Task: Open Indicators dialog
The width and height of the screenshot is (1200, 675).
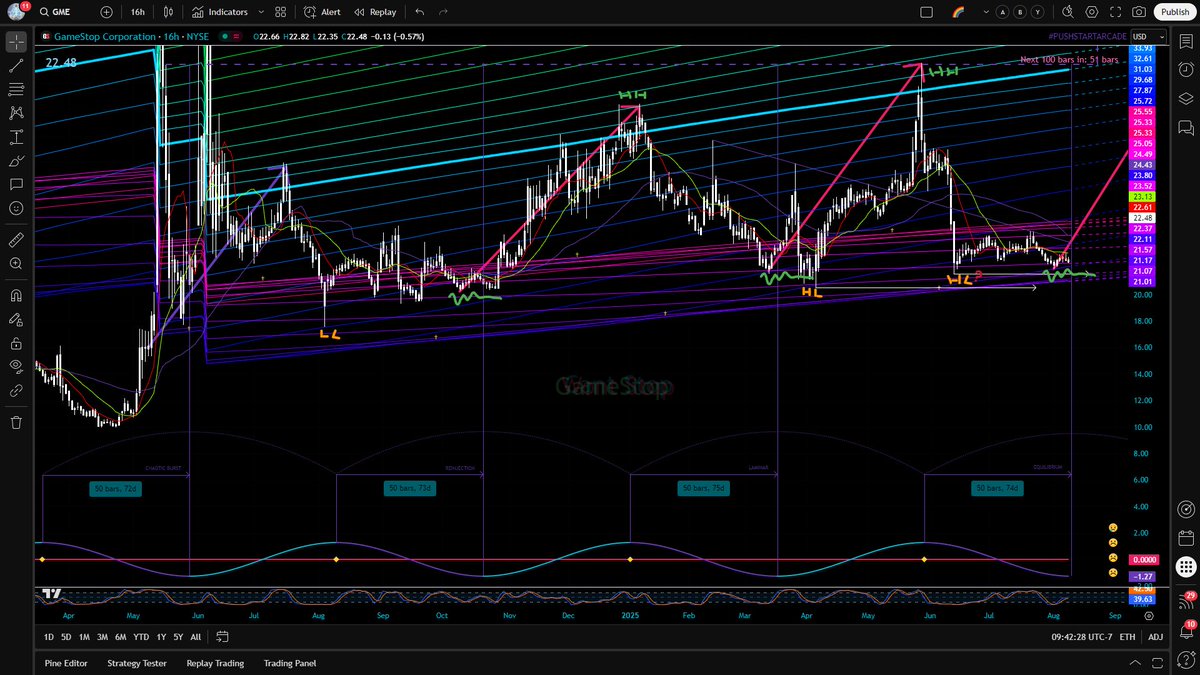Action: coord(221,12)
